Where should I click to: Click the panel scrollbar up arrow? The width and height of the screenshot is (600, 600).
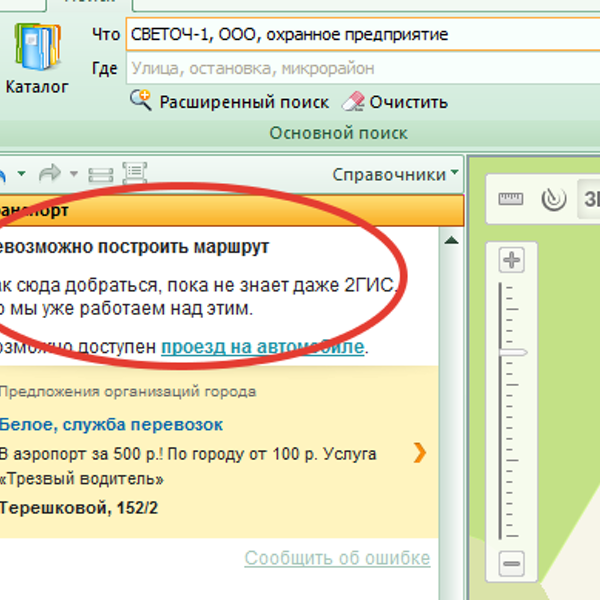pyautogui.click(x=452, y=240)
